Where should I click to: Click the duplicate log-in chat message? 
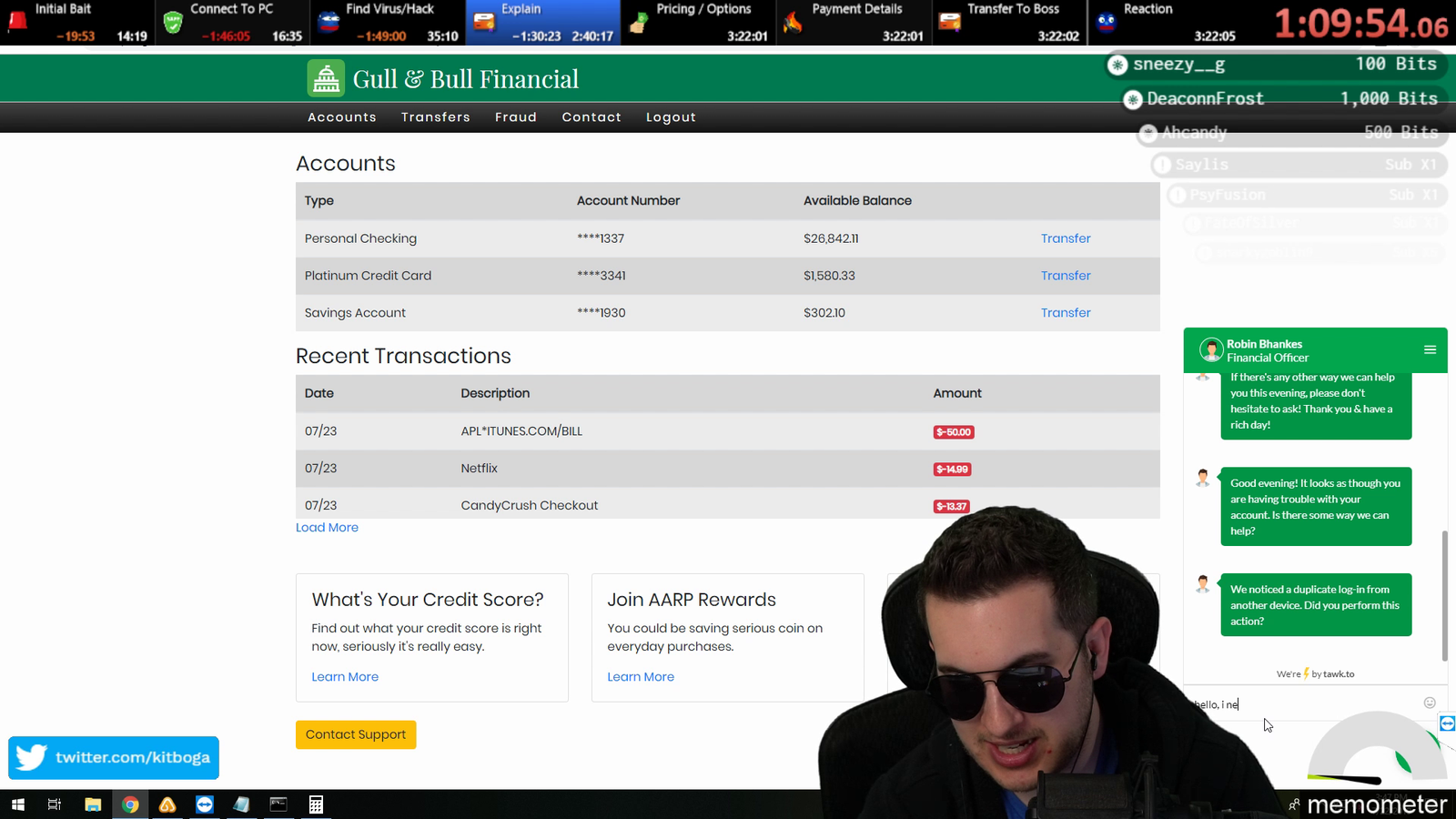click(x=1316, y=605)
